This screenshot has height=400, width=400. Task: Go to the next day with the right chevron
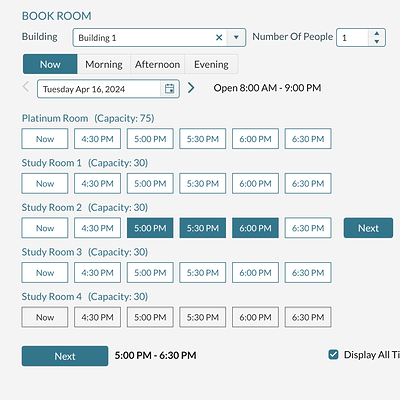click(191, 88)
